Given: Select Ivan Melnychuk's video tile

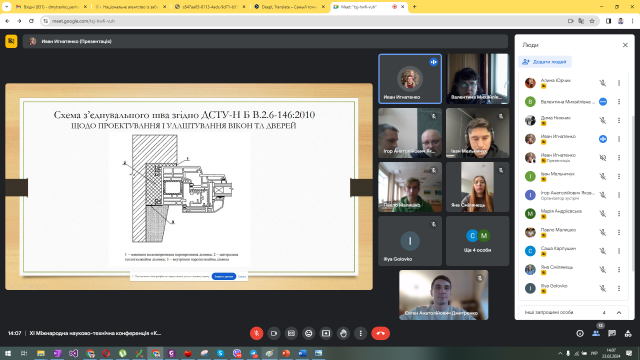Looking at the screenshot, I should pos(477,133).
